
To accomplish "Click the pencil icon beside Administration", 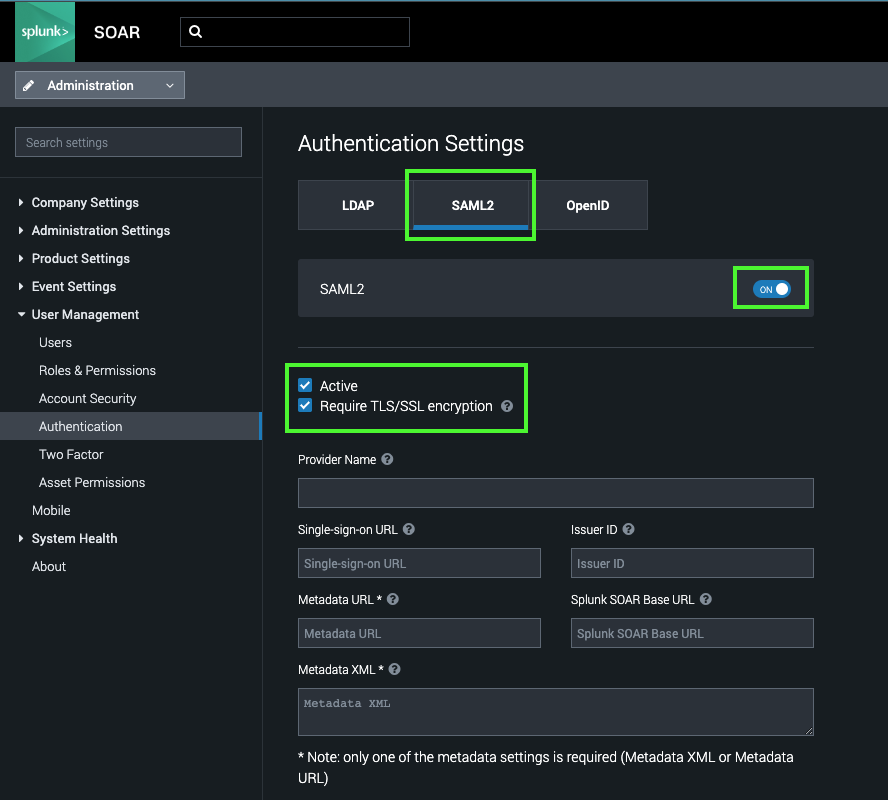I will (28, 85).
